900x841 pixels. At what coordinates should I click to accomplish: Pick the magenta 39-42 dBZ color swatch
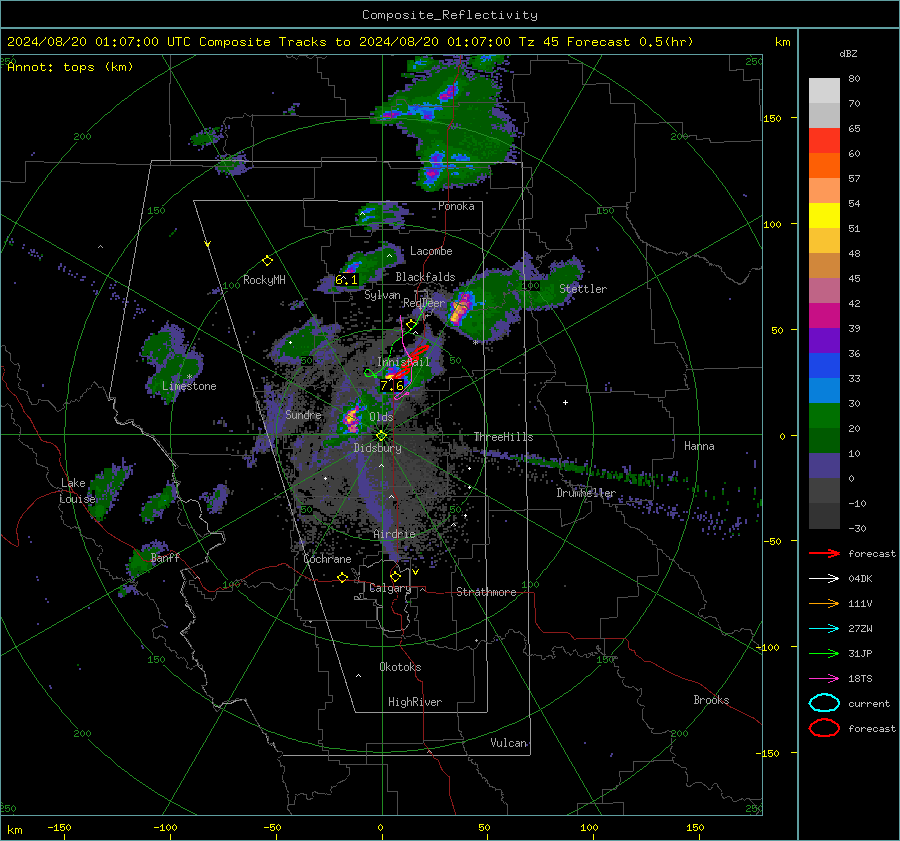tap(824, 316)
